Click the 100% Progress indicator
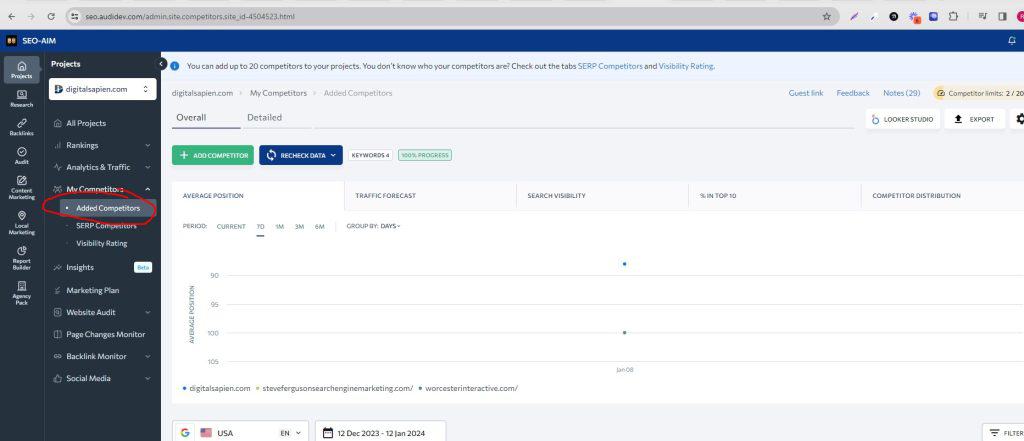Viewport: 1024px width, 441px height. point(424,155)
